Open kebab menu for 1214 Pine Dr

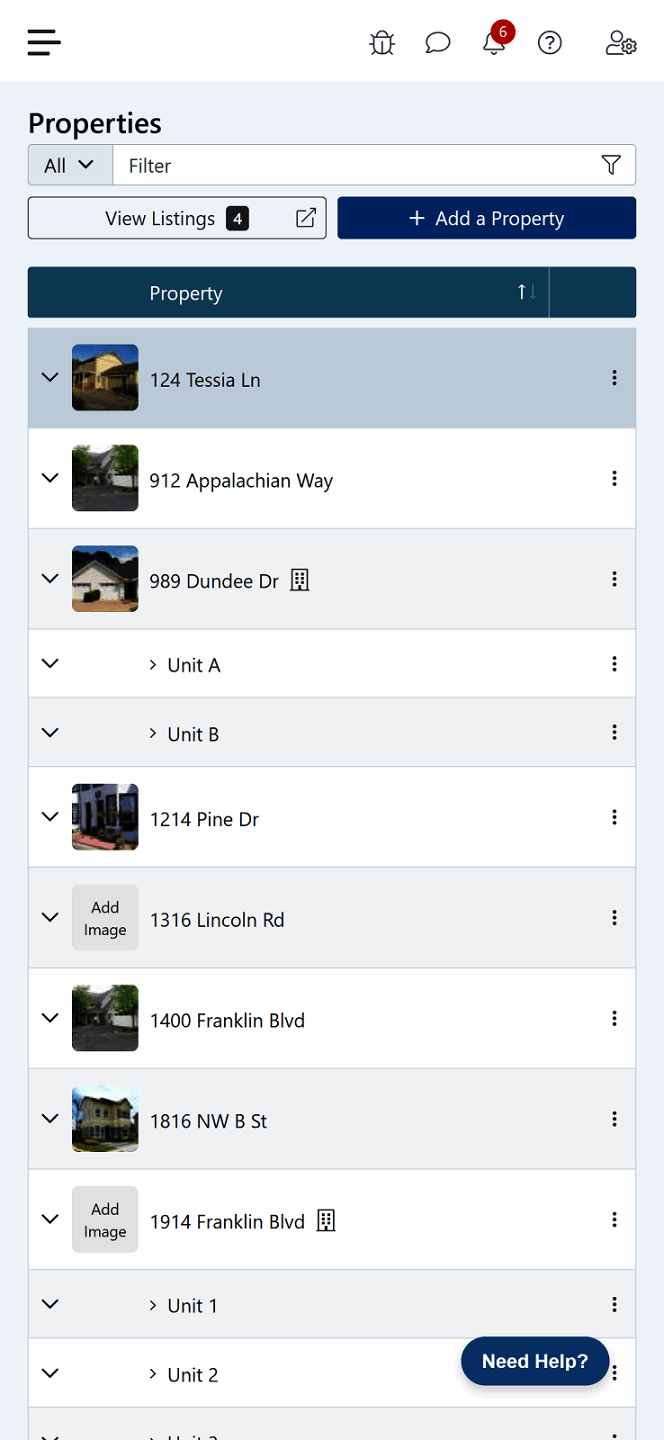[614, 817]
